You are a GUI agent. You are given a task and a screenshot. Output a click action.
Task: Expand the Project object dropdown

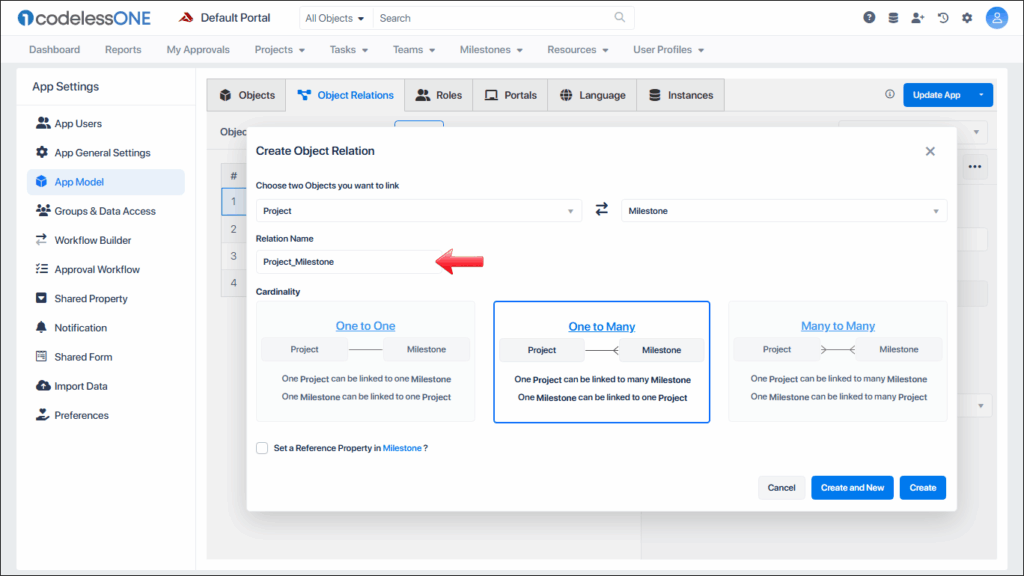point(418,211)
